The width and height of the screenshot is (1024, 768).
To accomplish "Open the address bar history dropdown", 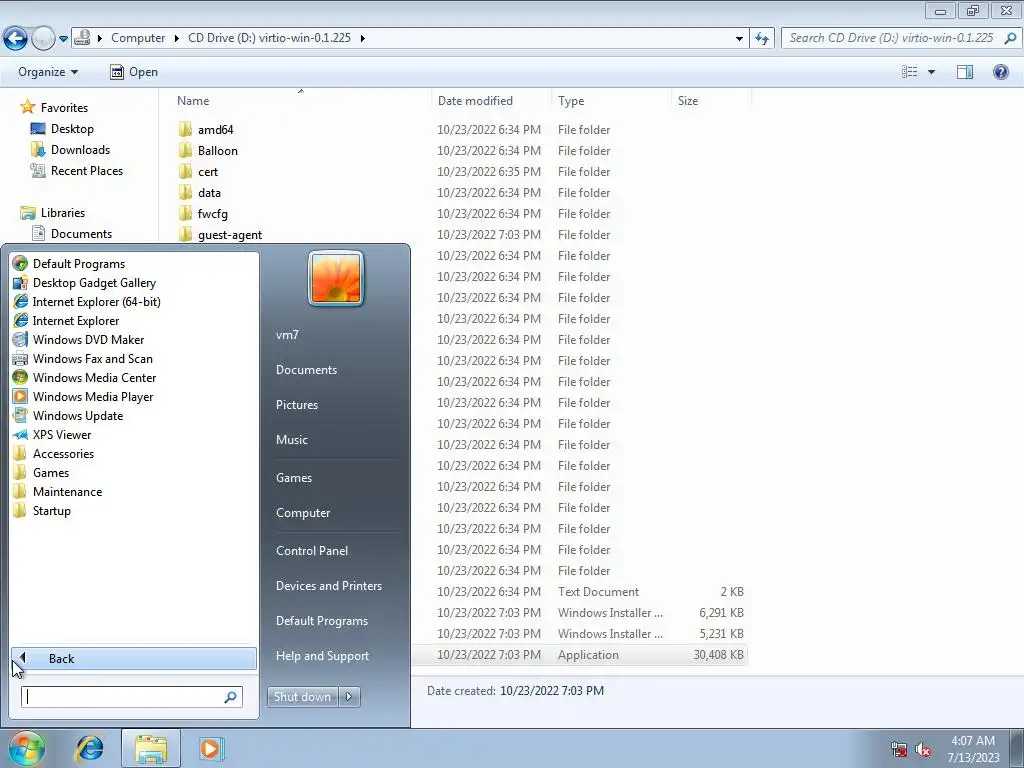I will 739,38.
